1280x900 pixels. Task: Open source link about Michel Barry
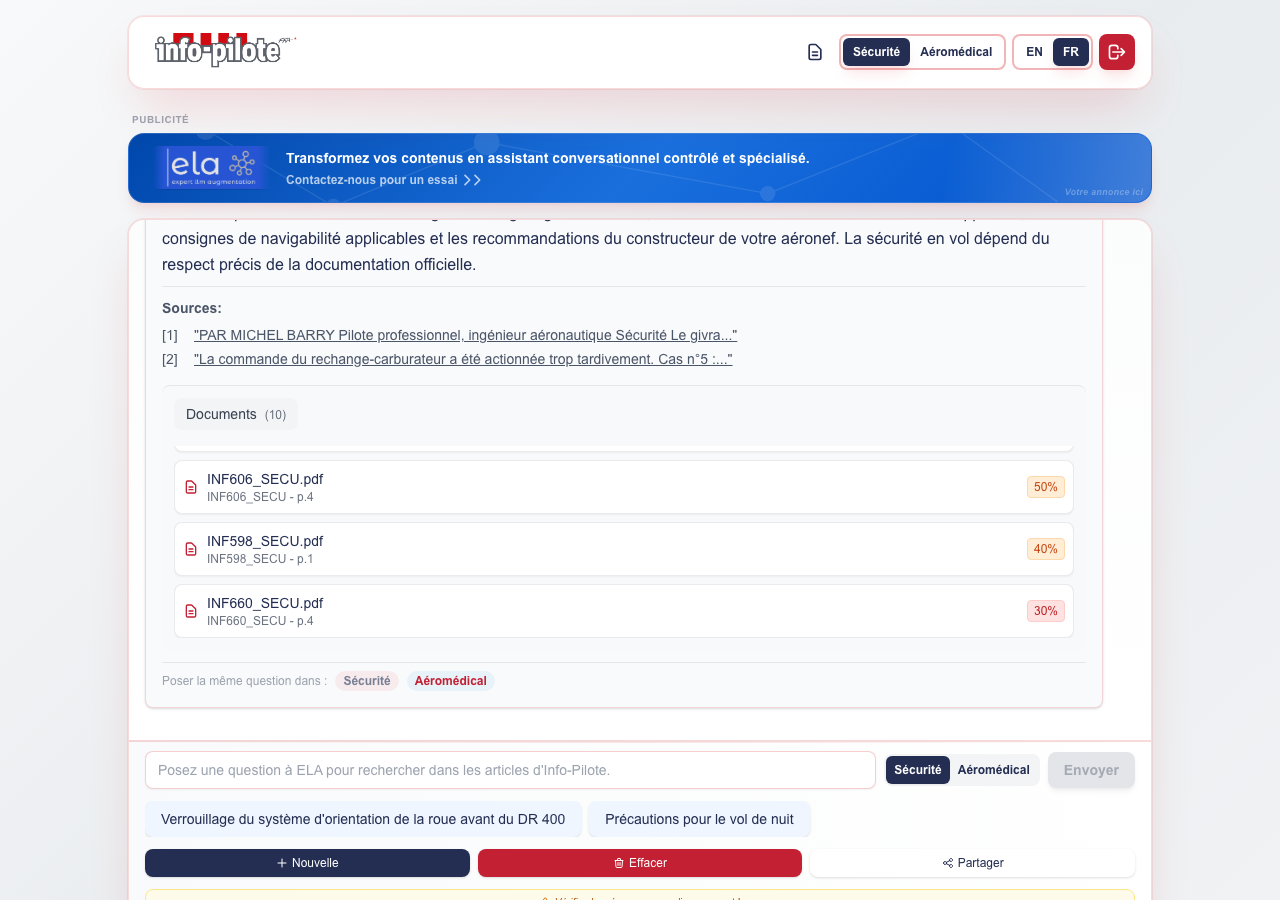tap(465, 335)
